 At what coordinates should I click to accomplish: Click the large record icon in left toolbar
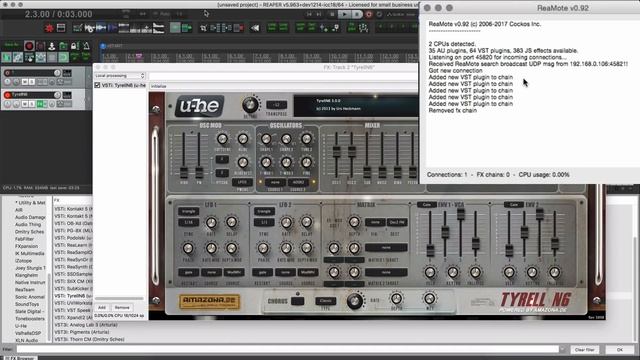[x=29, y=46]
